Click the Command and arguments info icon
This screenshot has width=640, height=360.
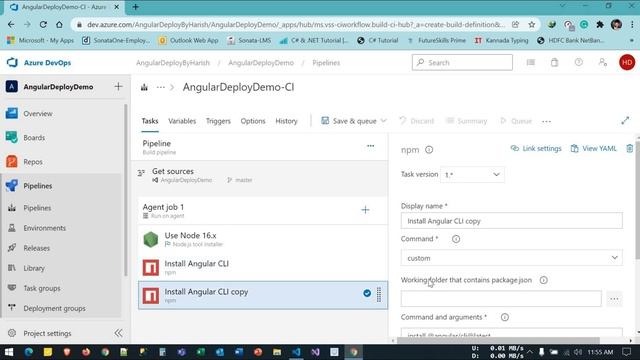[504, 317]
